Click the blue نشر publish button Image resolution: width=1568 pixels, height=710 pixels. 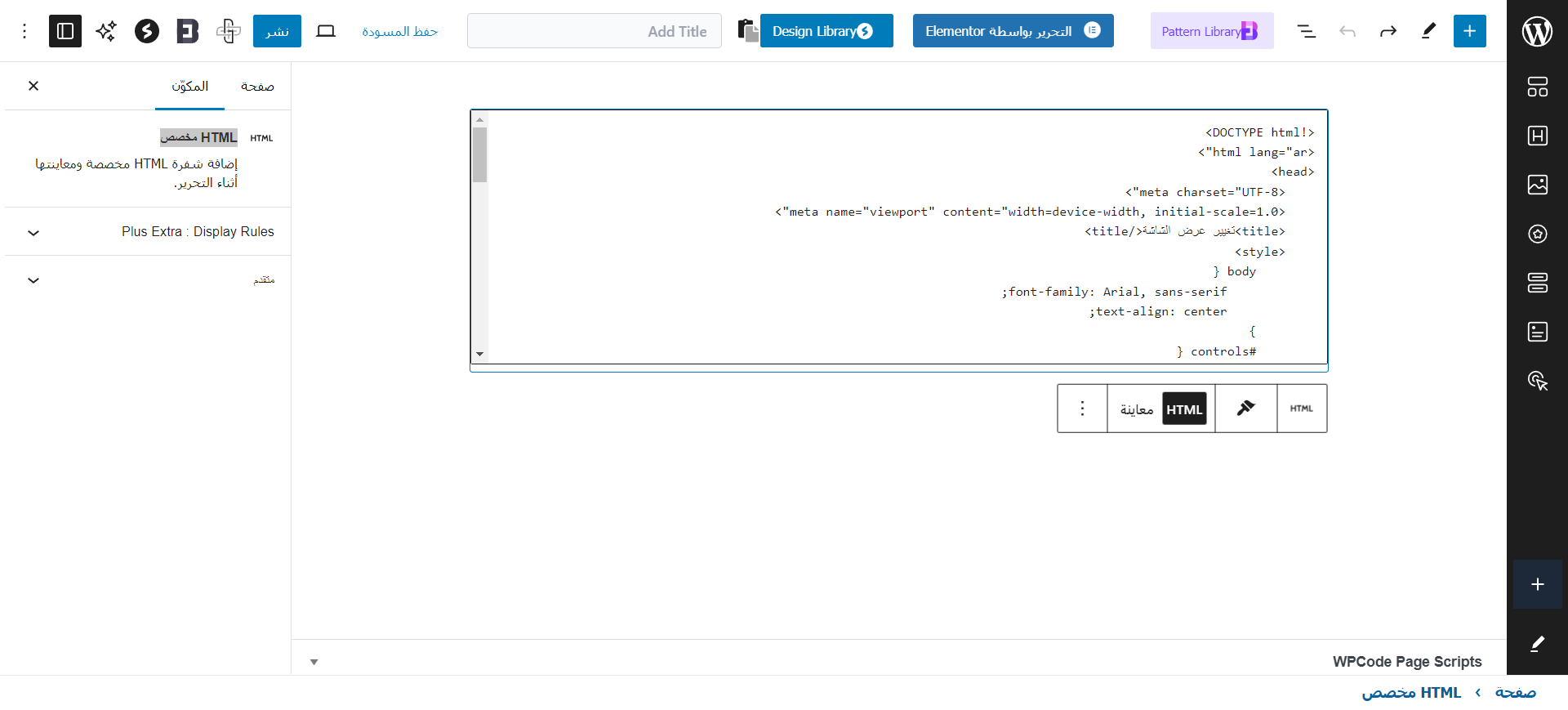click(x=277, y=31)
